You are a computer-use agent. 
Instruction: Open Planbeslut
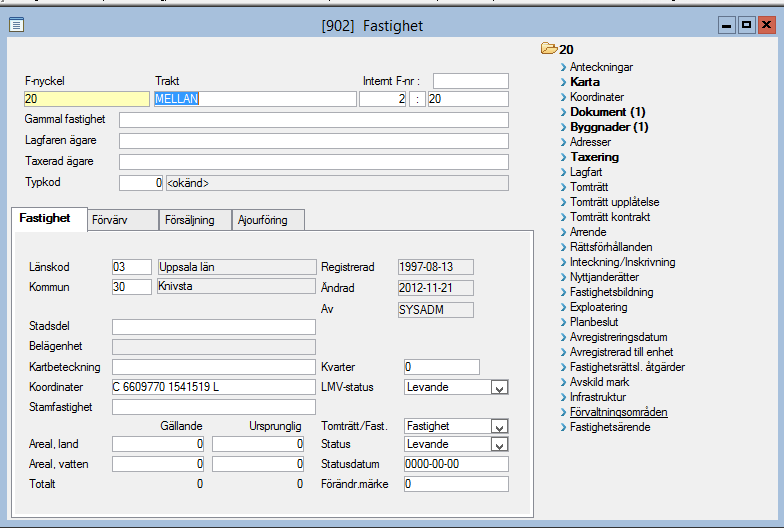tap(594, 322)
